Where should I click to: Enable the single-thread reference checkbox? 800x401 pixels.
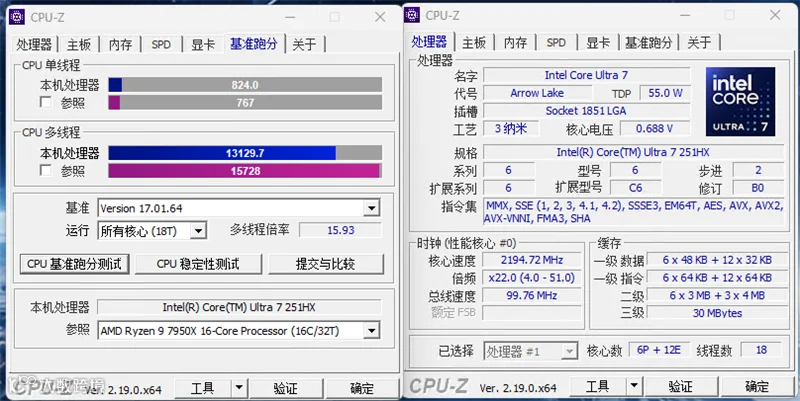(45, 102)
